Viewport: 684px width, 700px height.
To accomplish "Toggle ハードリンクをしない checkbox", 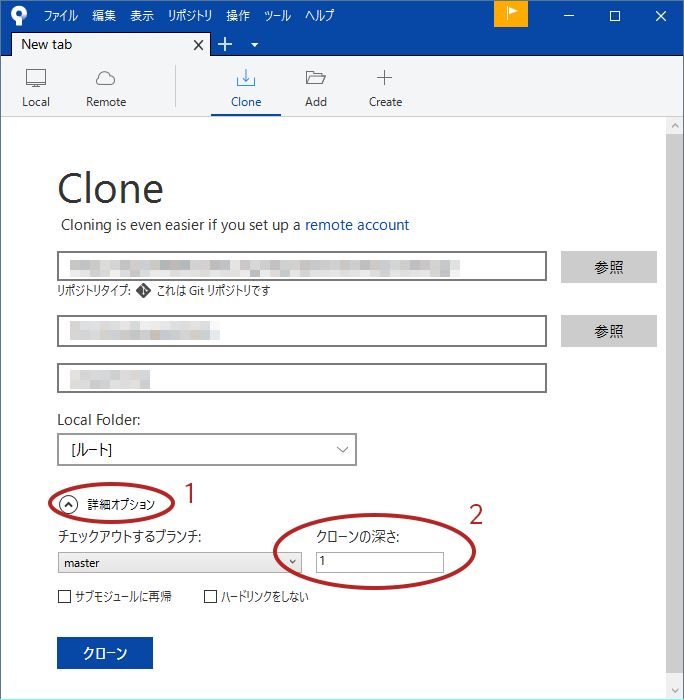I will [x=211, y=597].
